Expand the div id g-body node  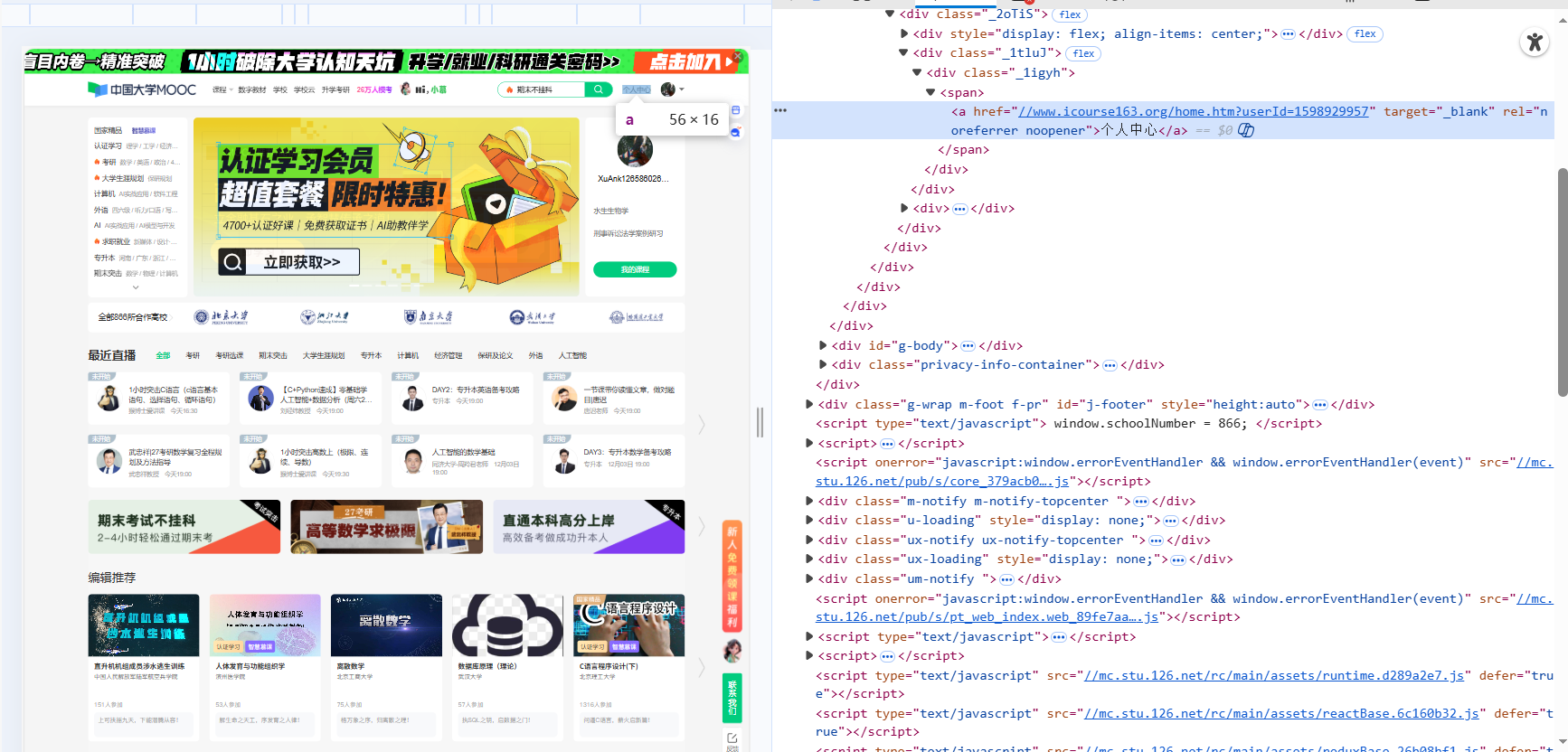tap(823, 345)
